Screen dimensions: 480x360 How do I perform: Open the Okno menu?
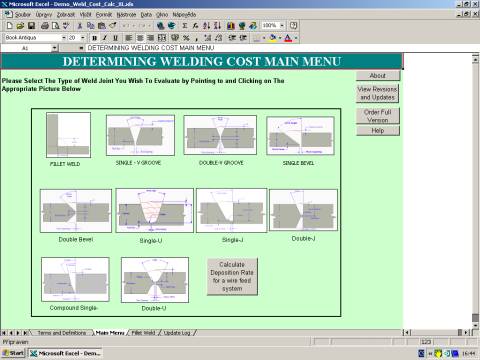pos(162,15)
